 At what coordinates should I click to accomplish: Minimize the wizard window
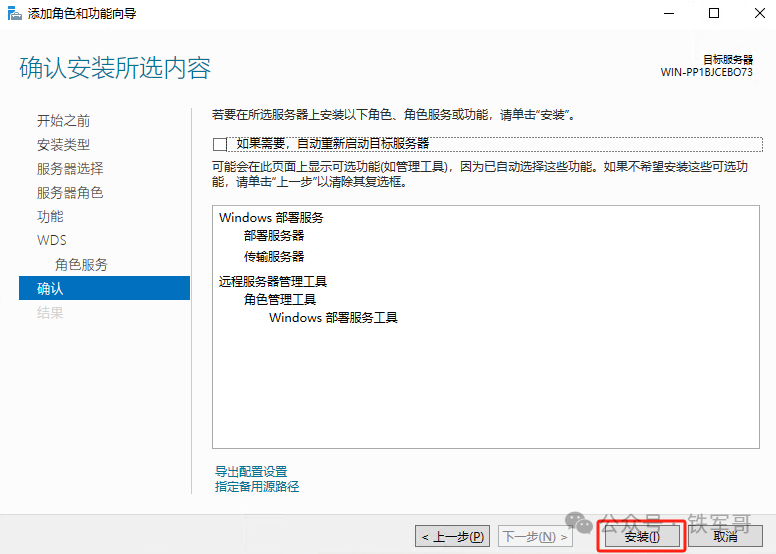pos(669,13)
